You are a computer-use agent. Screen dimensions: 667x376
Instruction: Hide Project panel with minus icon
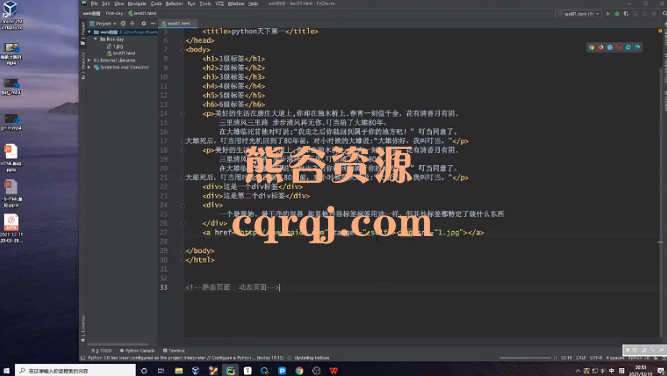click(x=153, y=23)
